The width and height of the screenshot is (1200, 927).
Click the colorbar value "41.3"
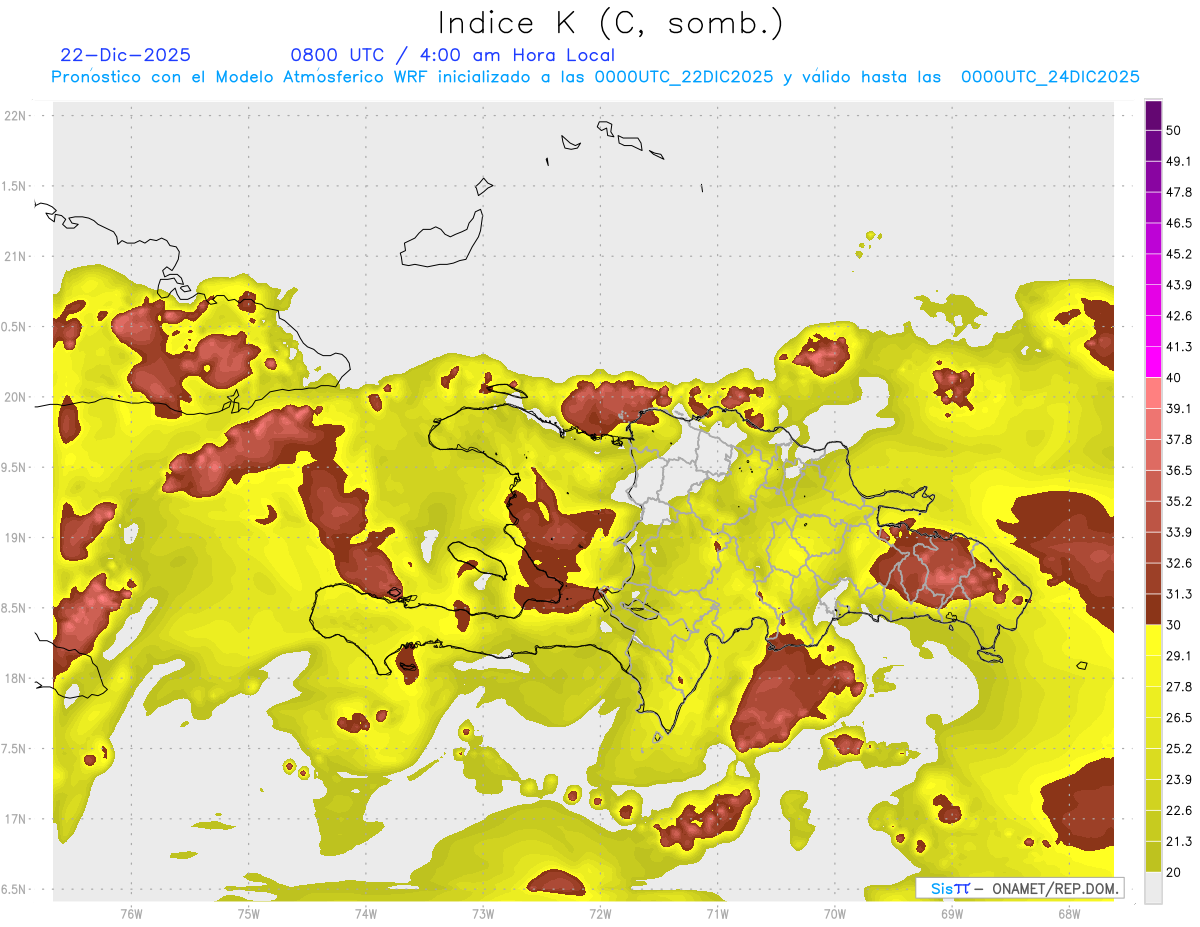(x=1179, y=347)
